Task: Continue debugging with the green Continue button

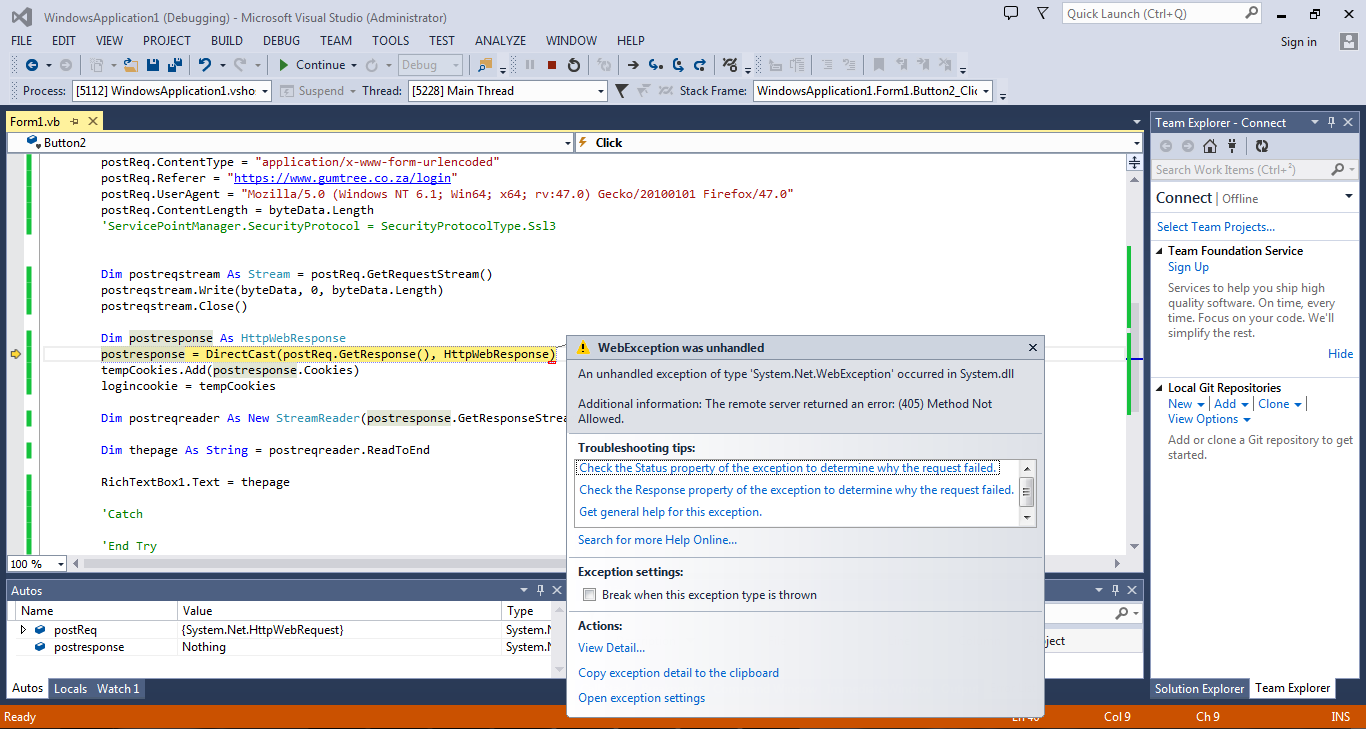Action: (x=311, y=65)
